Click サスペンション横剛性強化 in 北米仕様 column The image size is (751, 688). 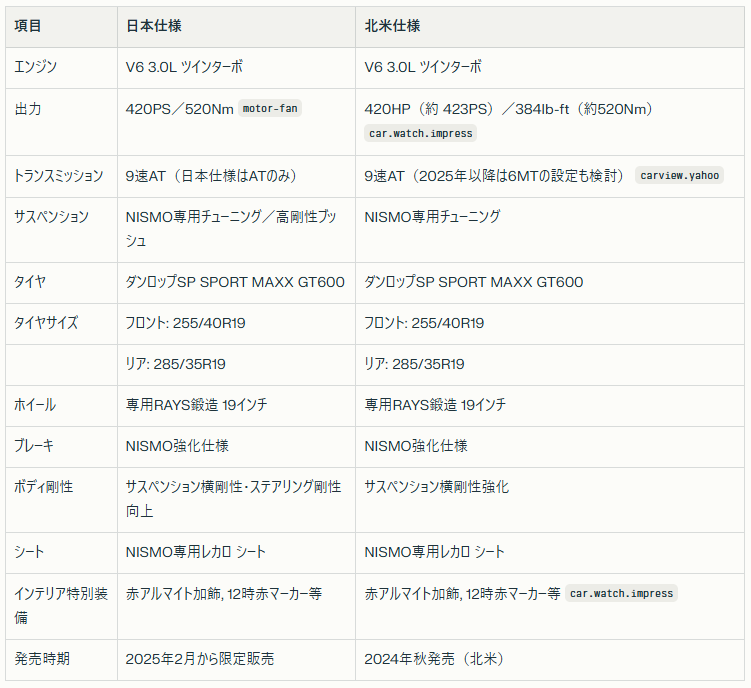coord(437,487)
